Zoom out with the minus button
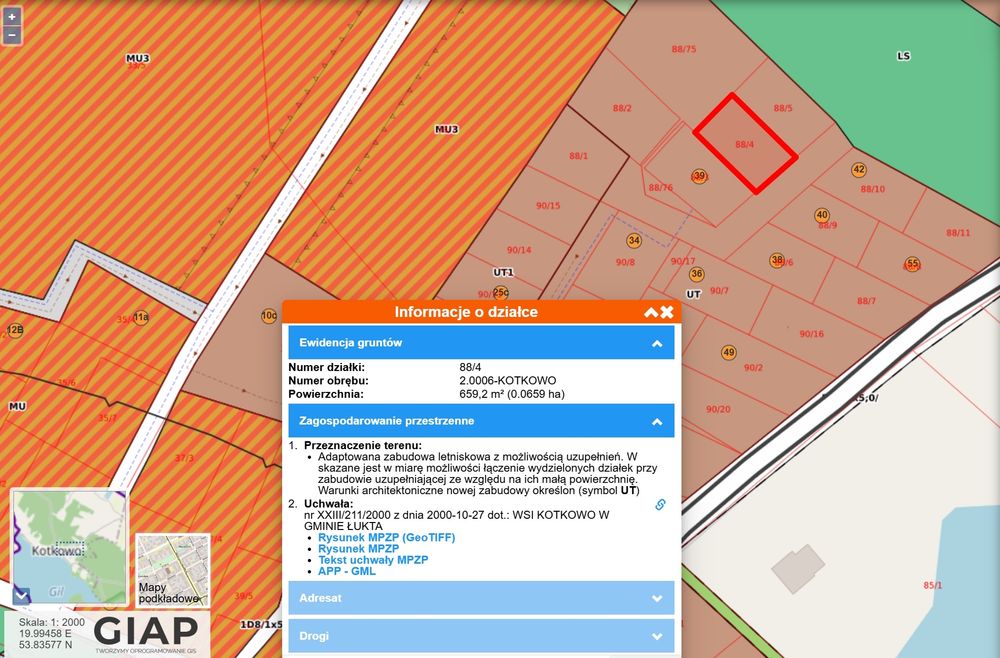 coord(12,35)
